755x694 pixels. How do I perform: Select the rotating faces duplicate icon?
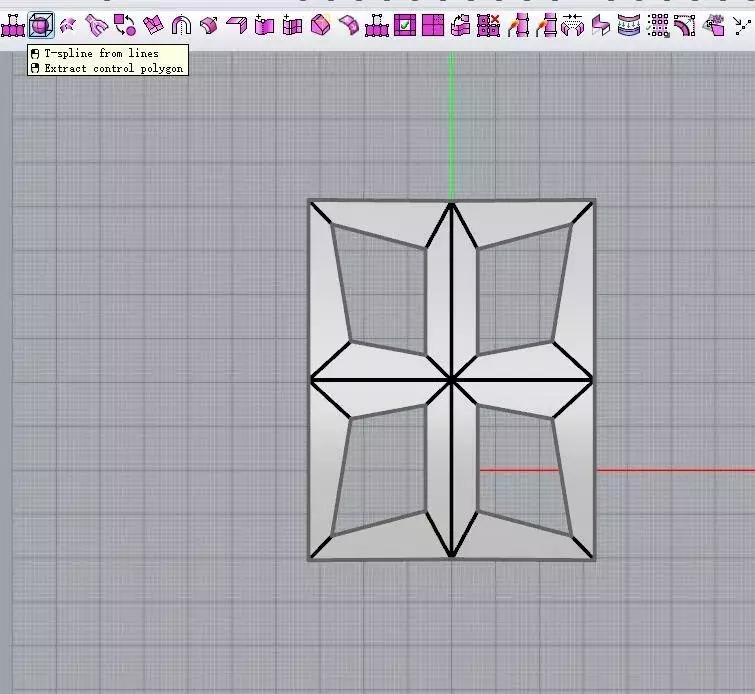[460, 25]
